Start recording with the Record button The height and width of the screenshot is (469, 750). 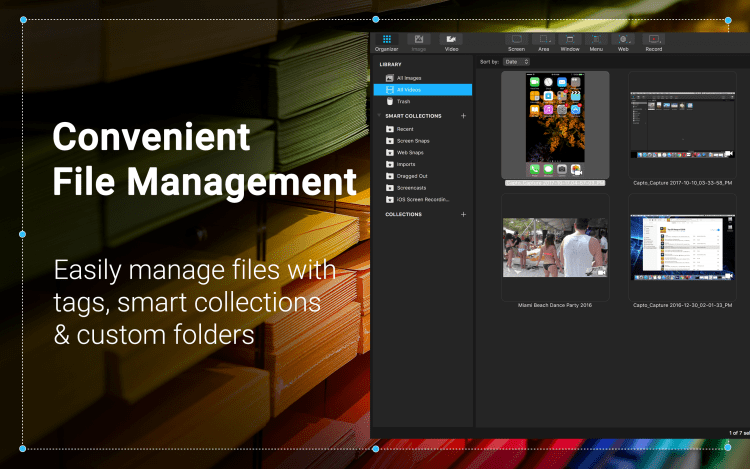click(x=653, y=41)
